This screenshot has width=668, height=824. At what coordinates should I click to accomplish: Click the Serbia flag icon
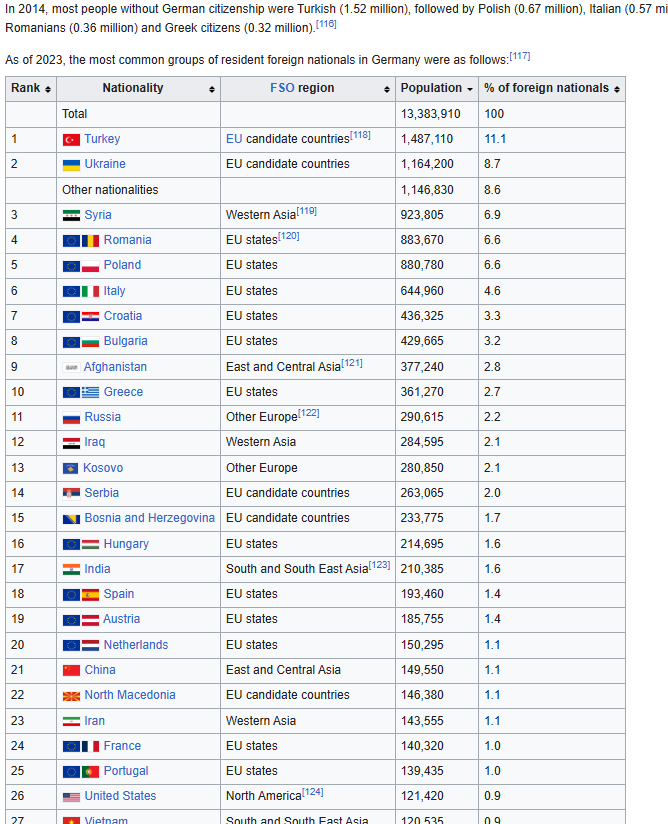(71, 493)
